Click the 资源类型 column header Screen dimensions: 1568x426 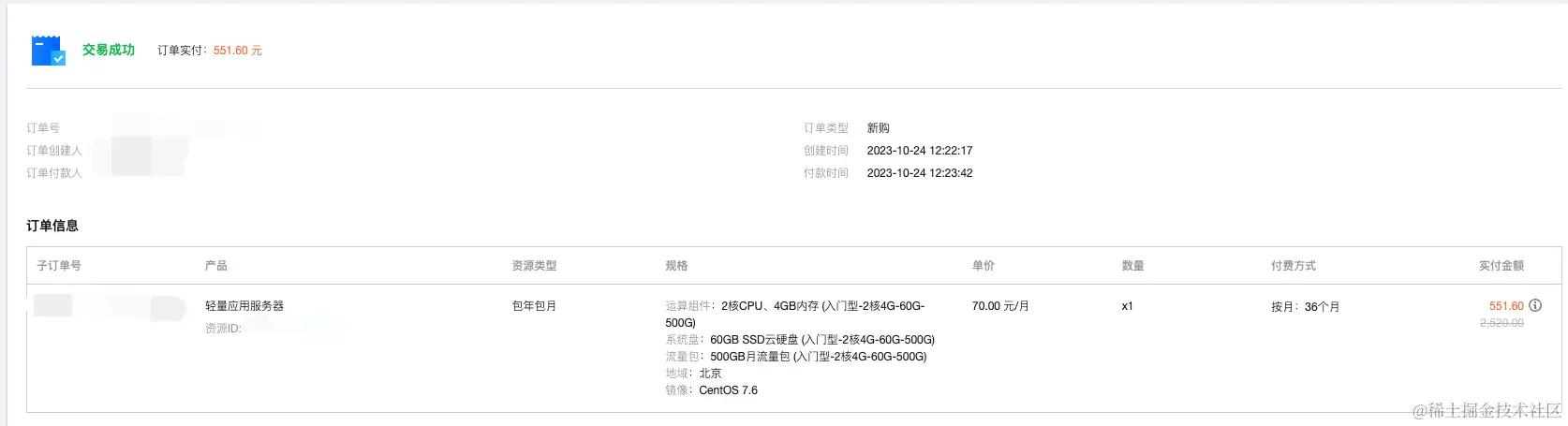[534, 266]
